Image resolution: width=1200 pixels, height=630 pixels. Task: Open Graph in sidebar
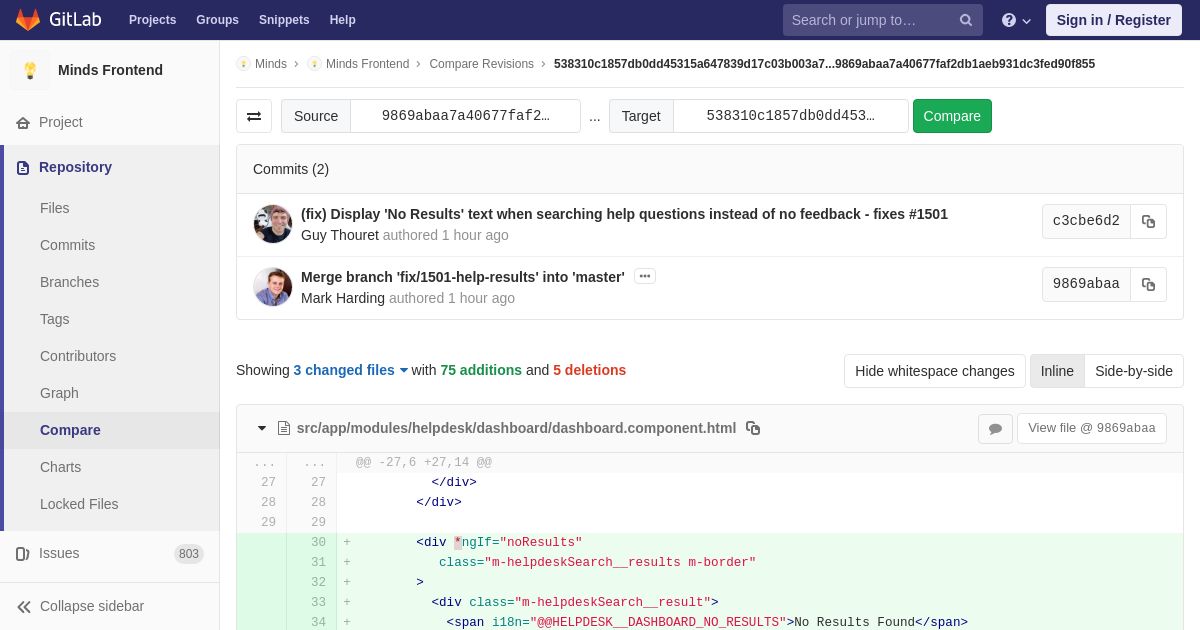pyautogui.click(x=59, y=393)
